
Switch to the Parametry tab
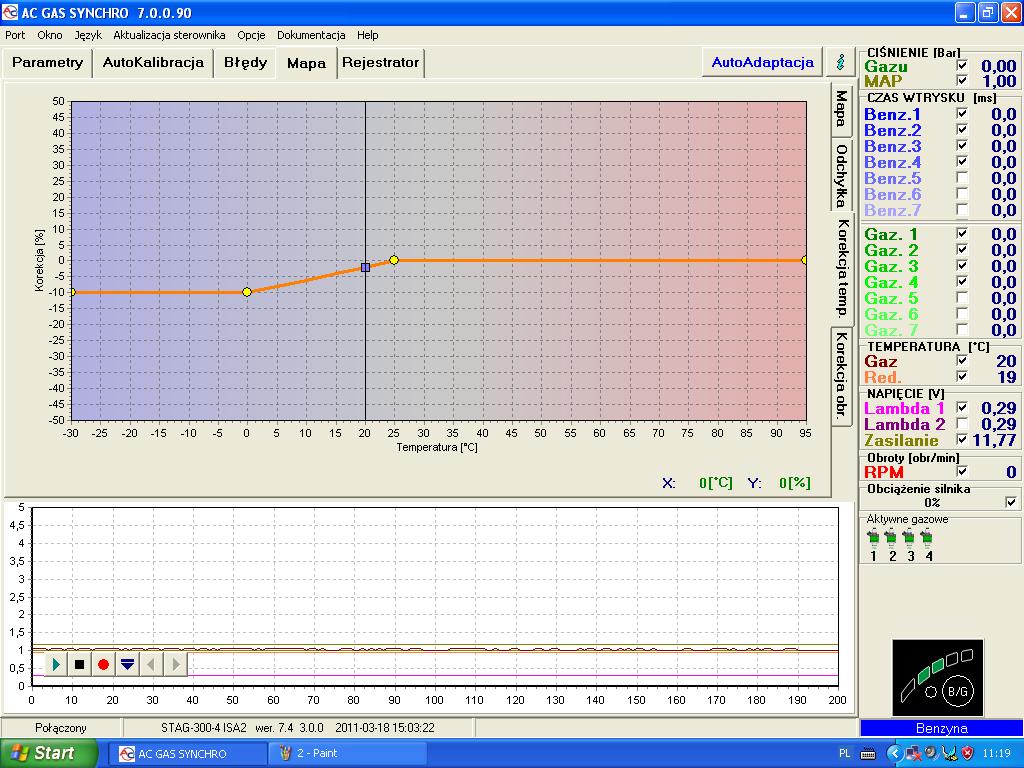47,63
